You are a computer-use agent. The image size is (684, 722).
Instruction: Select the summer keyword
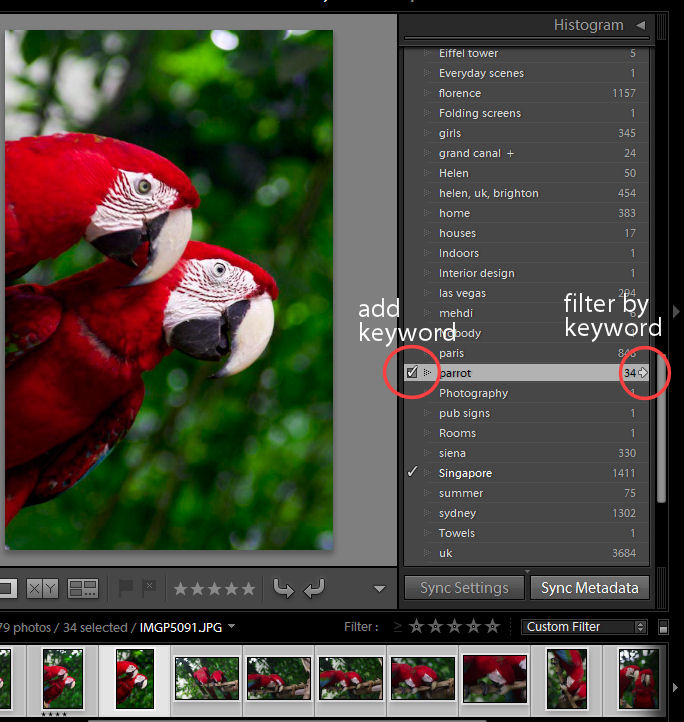(461, 493)
